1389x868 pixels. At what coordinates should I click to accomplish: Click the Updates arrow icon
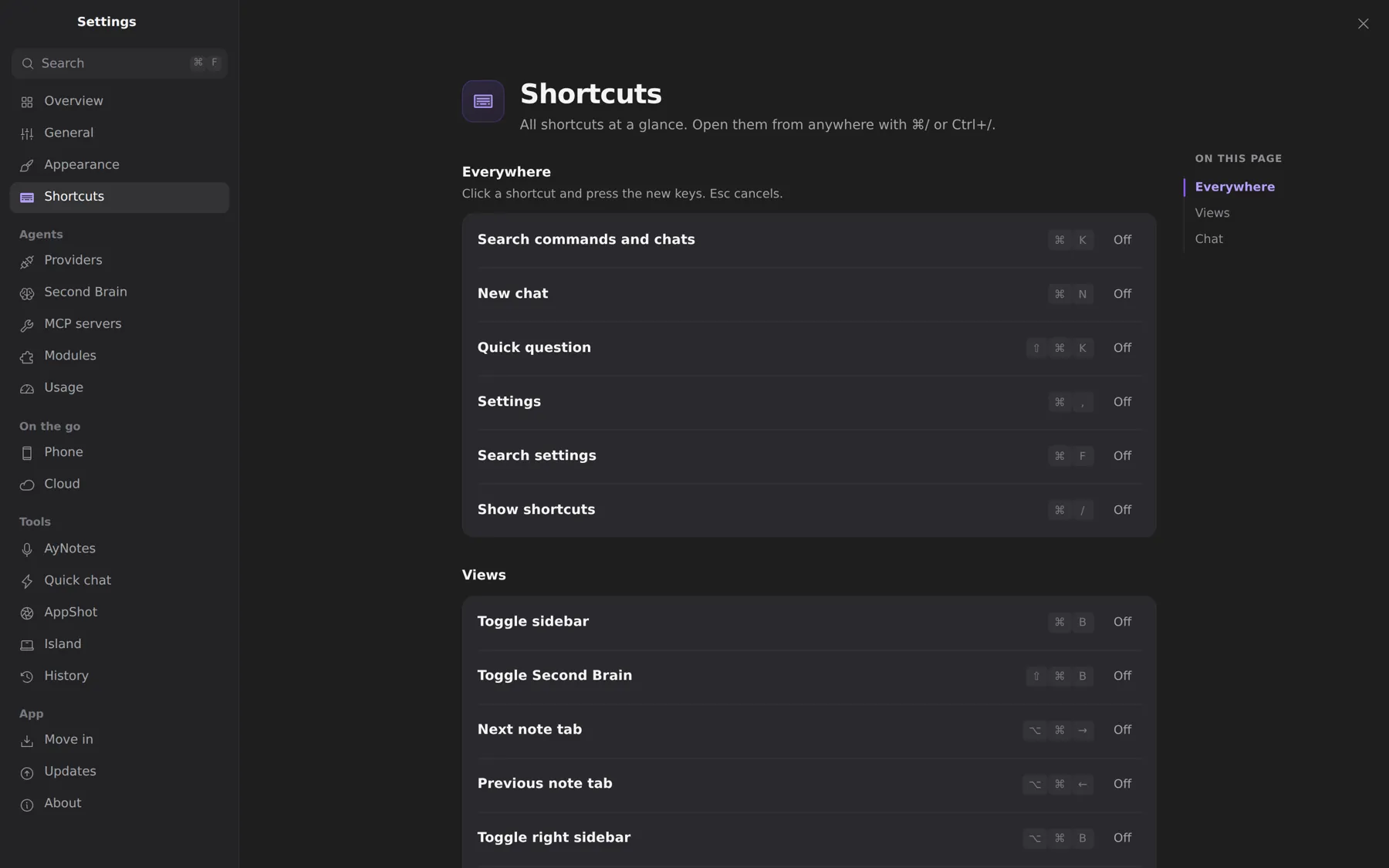tap(27, 772)
